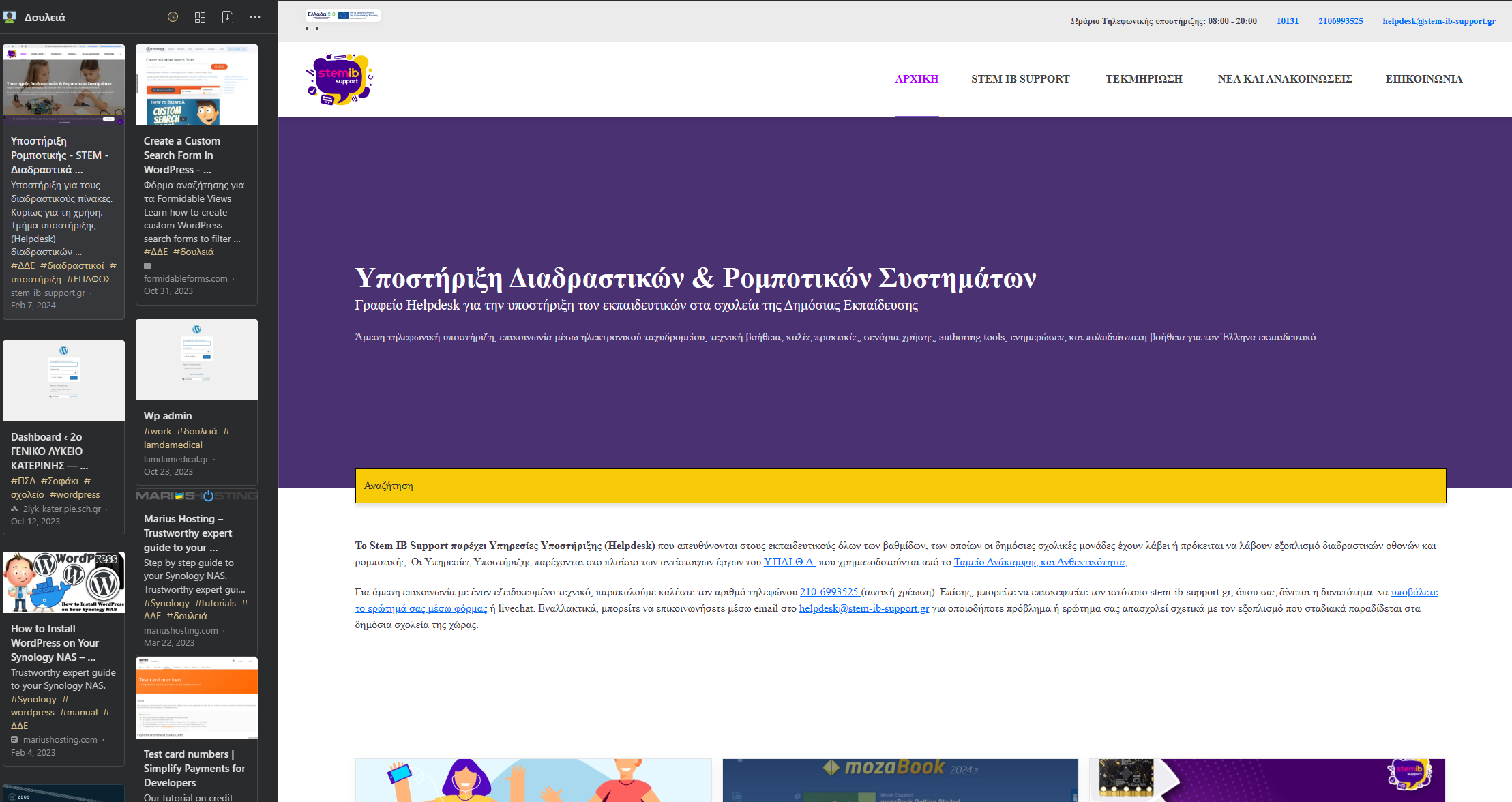Open ΝΕΑ ΚΑΙ ΑΝΑΚΟΙΝΩΣΕΙΣ menu item
The width and height of the screenshot is (1512, 802).
tap(1285, 79)
